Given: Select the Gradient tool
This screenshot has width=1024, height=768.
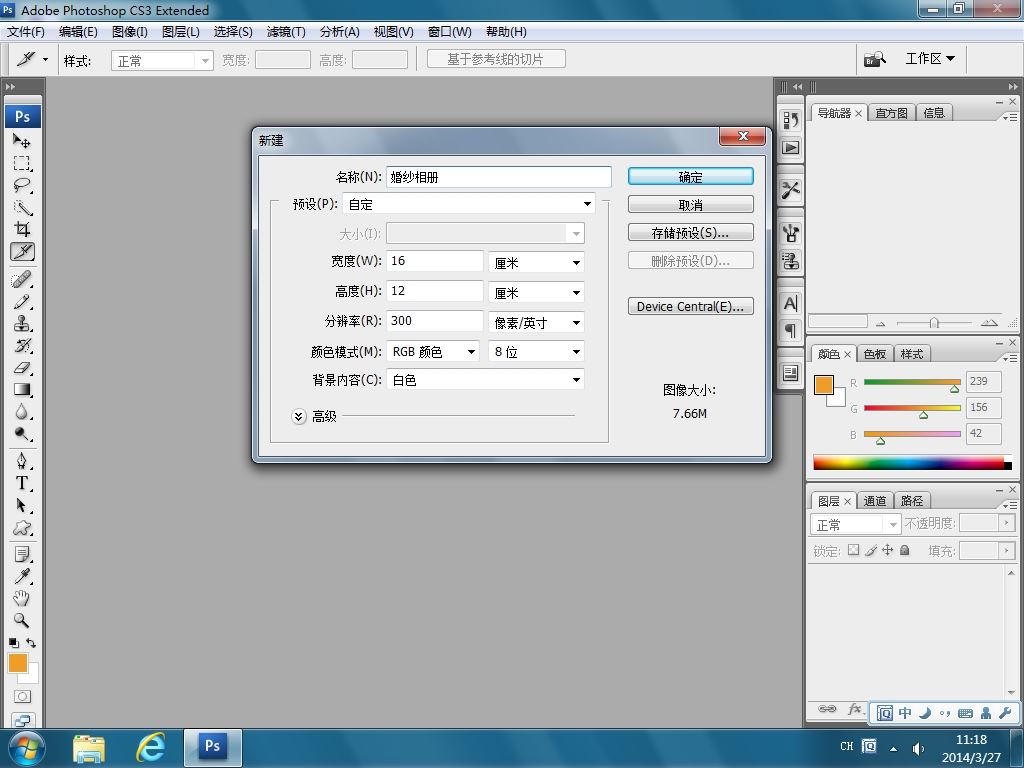Looking at the screenshot, I should pyautogui.click(x=22, y=390).
